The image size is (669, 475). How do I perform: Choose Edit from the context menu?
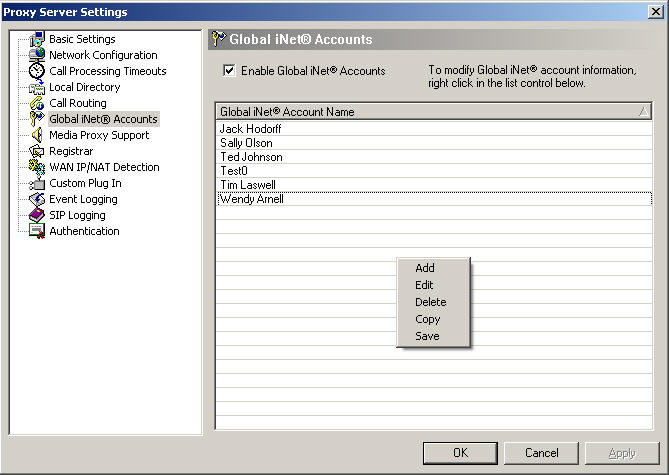point(433,285)
